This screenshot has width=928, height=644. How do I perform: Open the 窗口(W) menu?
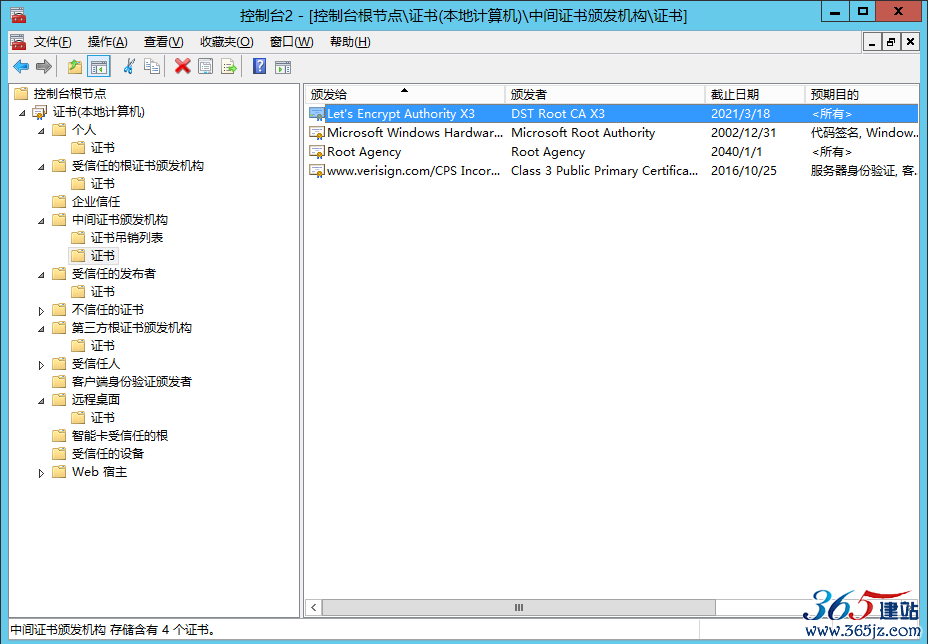tap(291, 42)
